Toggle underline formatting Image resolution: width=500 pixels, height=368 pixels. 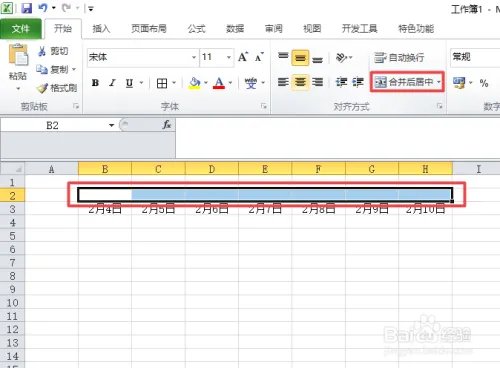pos(129,83)
